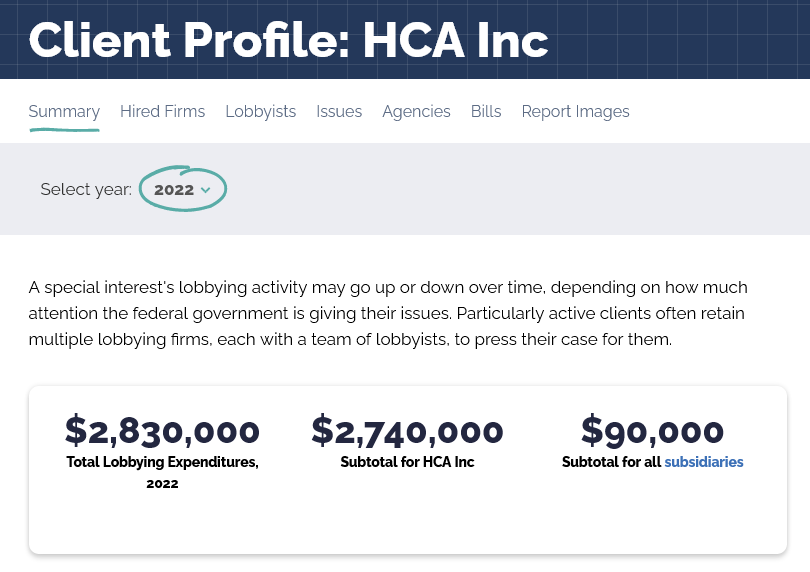Click the chevron arrow beside 2022

tap(205, 190)
